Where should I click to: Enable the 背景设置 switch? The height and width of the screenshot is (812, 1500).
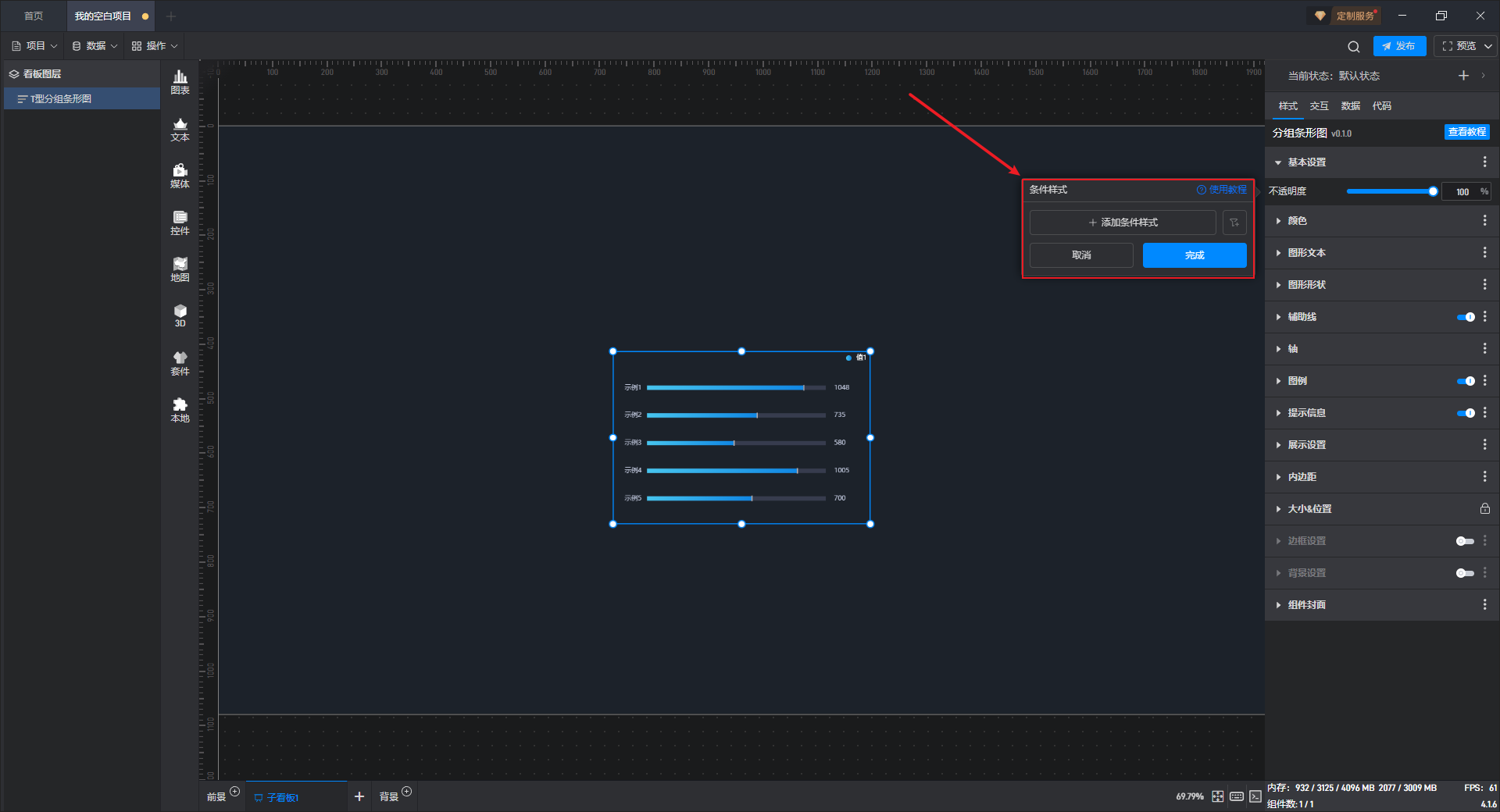point(1466,573)
